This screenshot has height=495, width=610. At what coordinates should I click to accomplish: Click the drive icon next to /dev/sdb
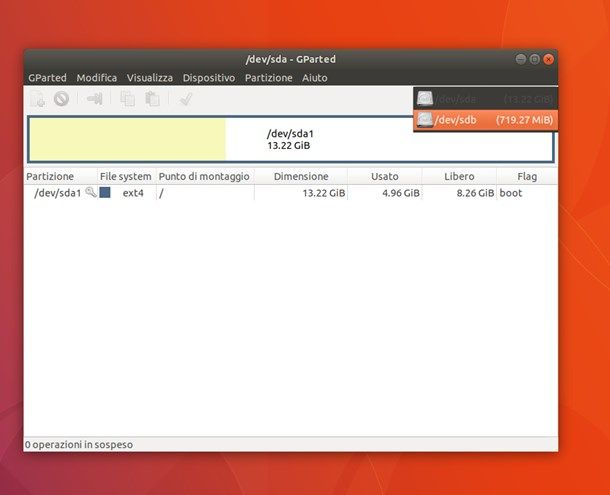[424, 119]
